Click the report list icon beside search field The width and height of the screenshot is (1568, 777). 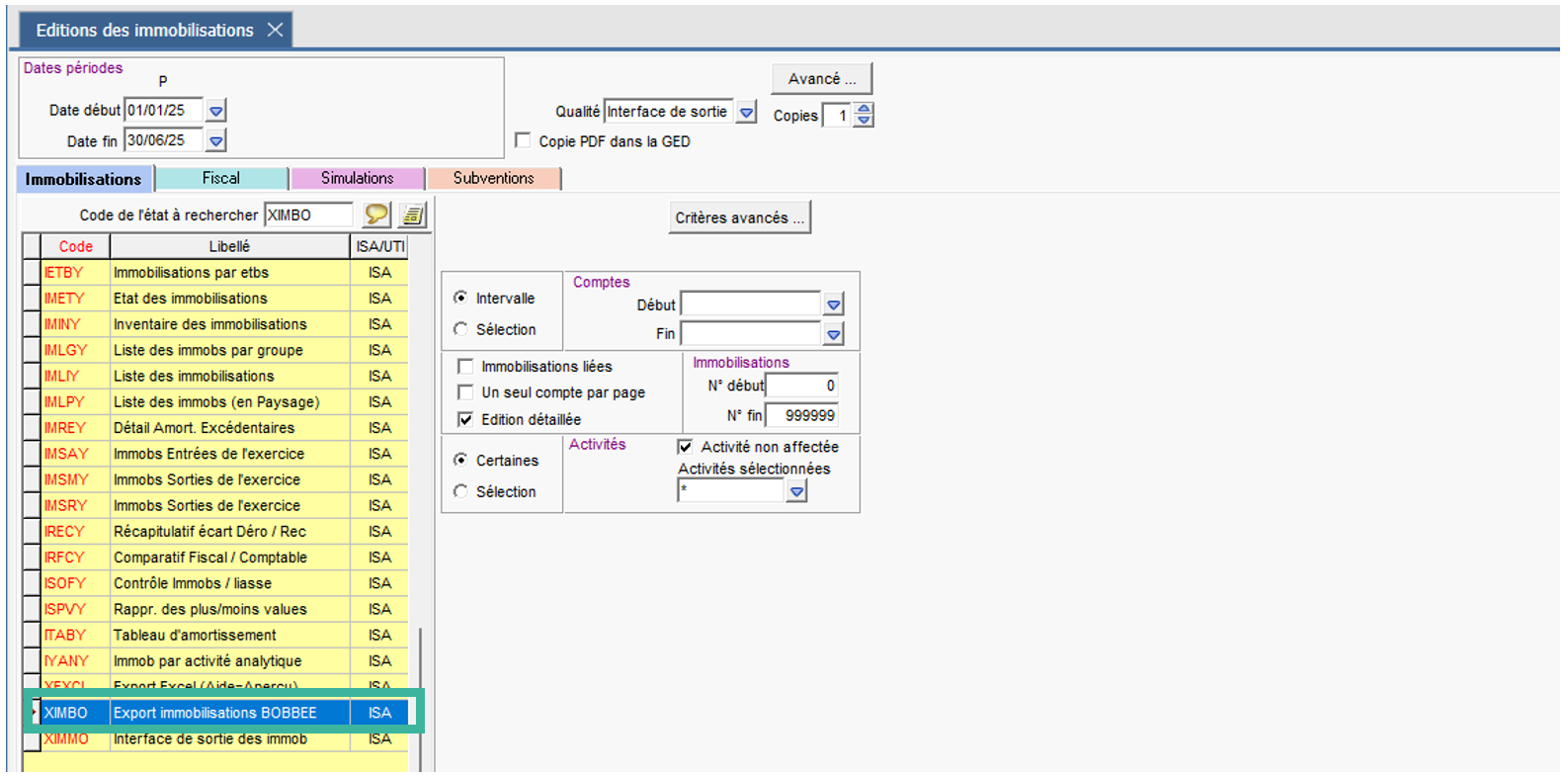click(x=413, y=215)
